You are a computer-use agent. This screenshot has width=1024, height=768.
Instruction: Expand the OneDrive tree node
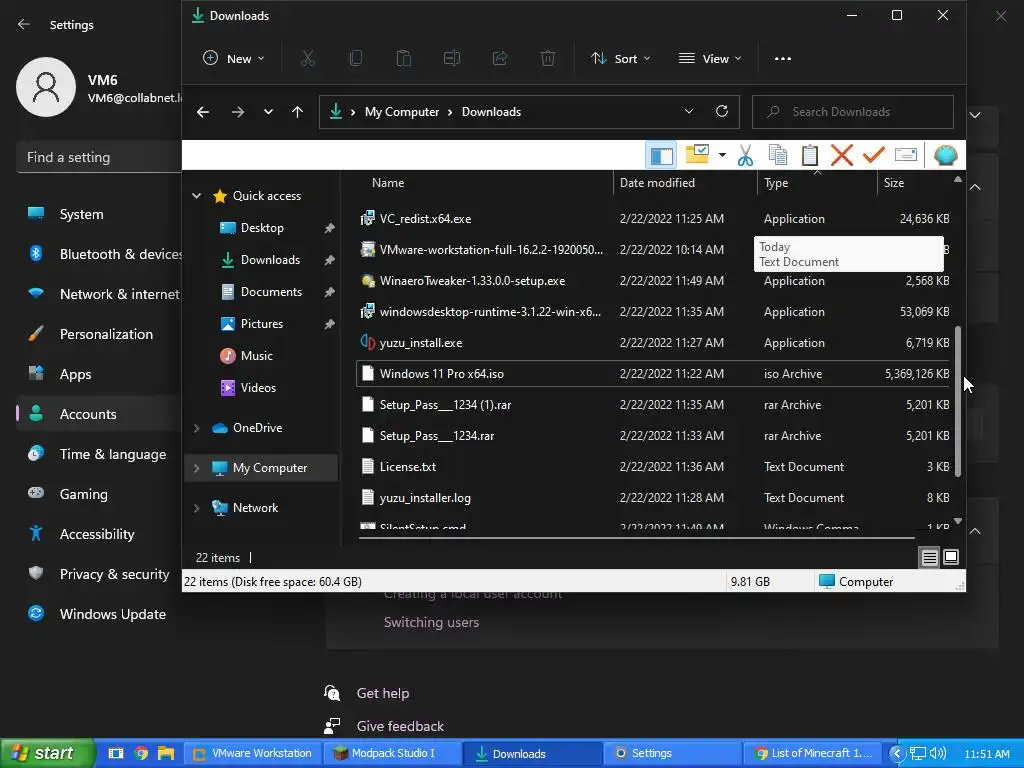pos(197,428)
